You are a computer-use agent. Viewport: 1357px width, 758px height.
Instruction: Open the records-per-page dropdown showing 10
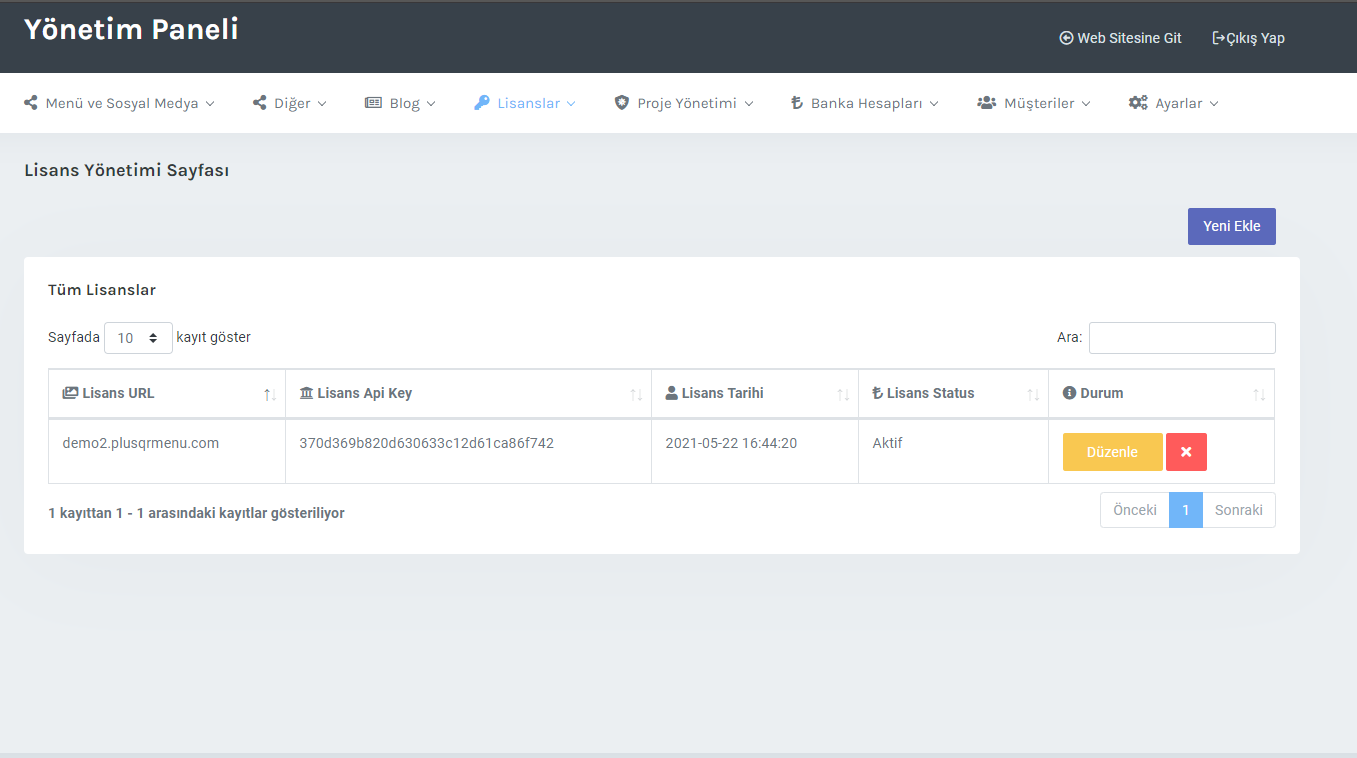pos(138,338)
